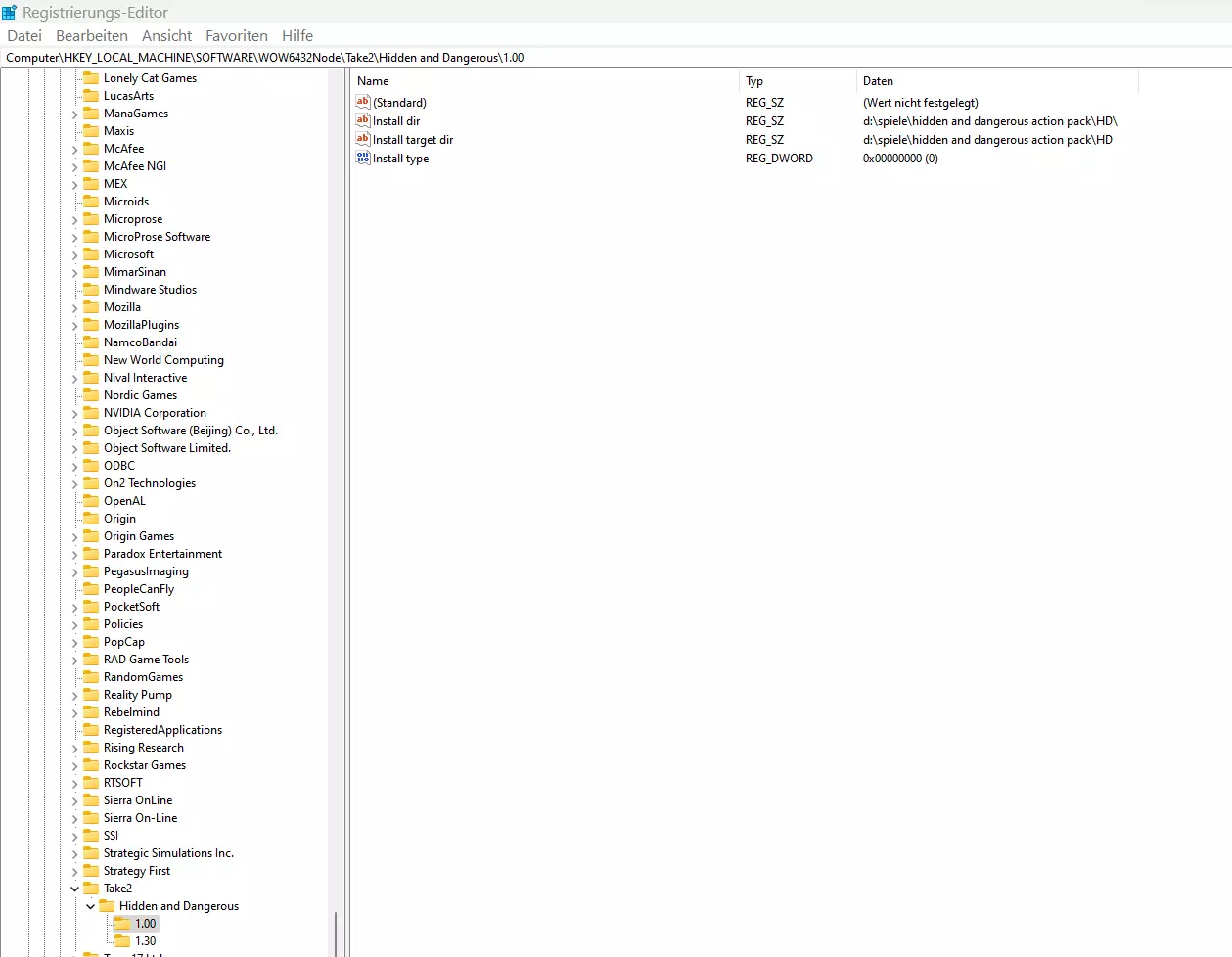Expand the Strategy First key
Image resolution: width=1232 pixels, height=957 pixels.
[x=74, y=871]
